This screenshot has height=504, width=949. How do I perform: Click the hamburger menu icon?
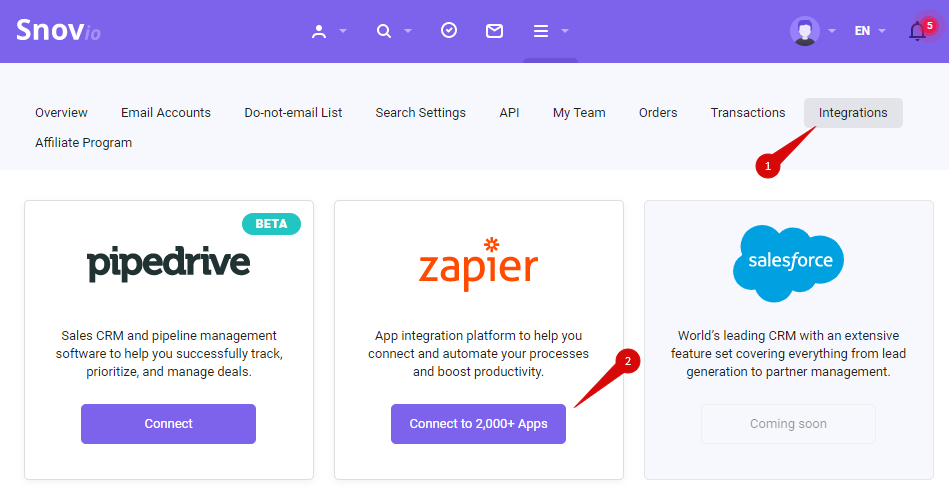(541, 31)
